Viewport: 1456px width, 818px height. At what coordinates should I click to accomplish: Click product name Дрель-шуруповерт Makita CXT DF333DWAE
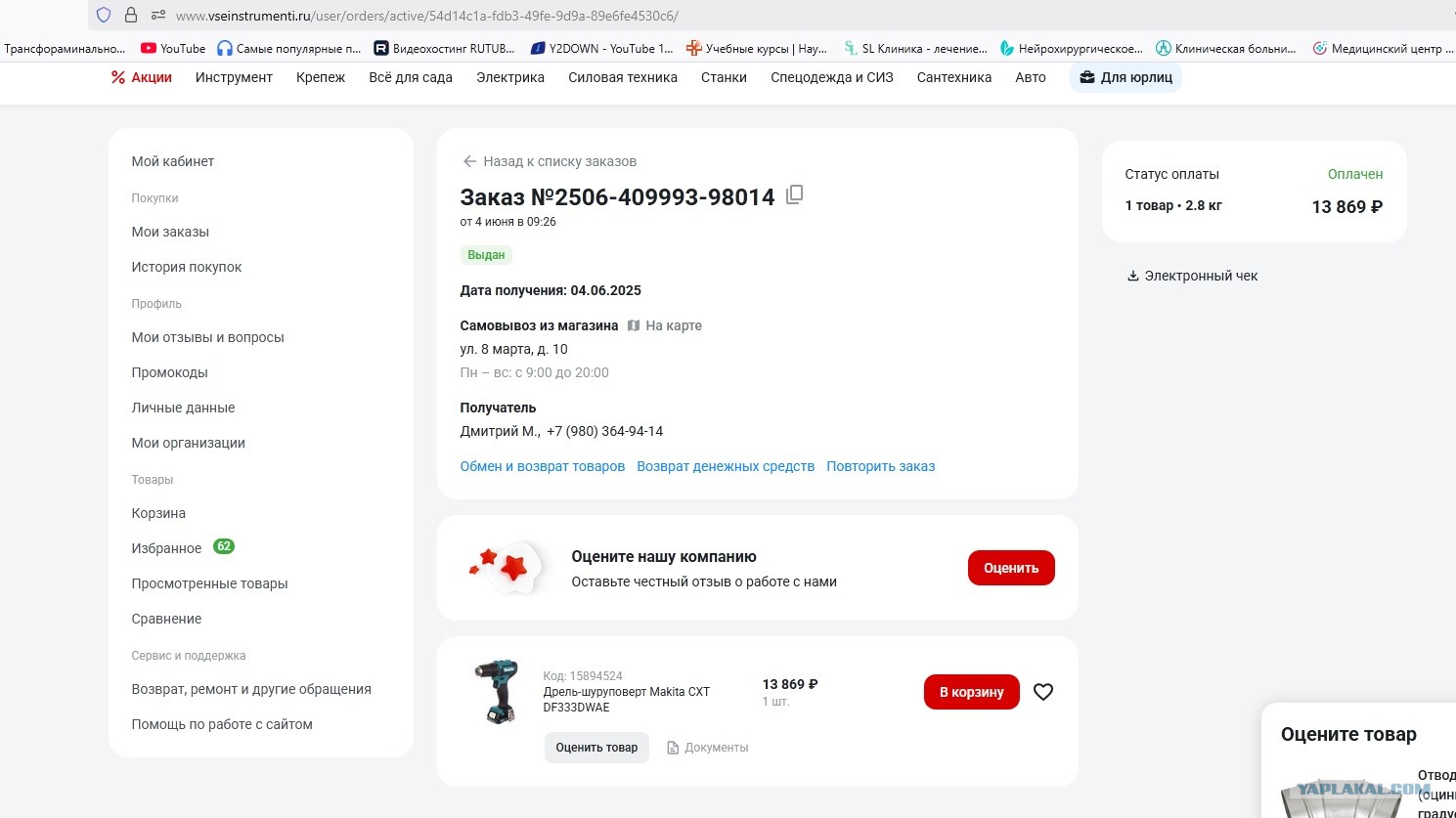(627, 700)
